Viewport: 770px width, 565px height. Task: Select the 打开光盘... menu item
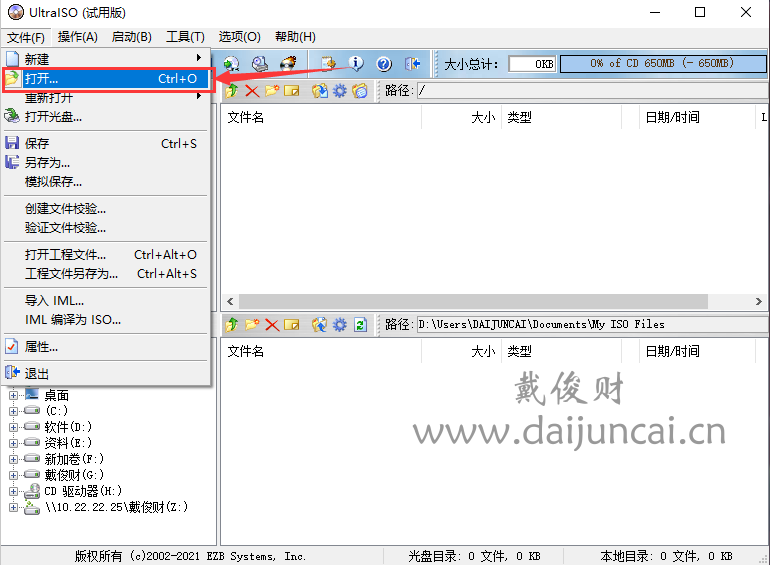(106, 117)
